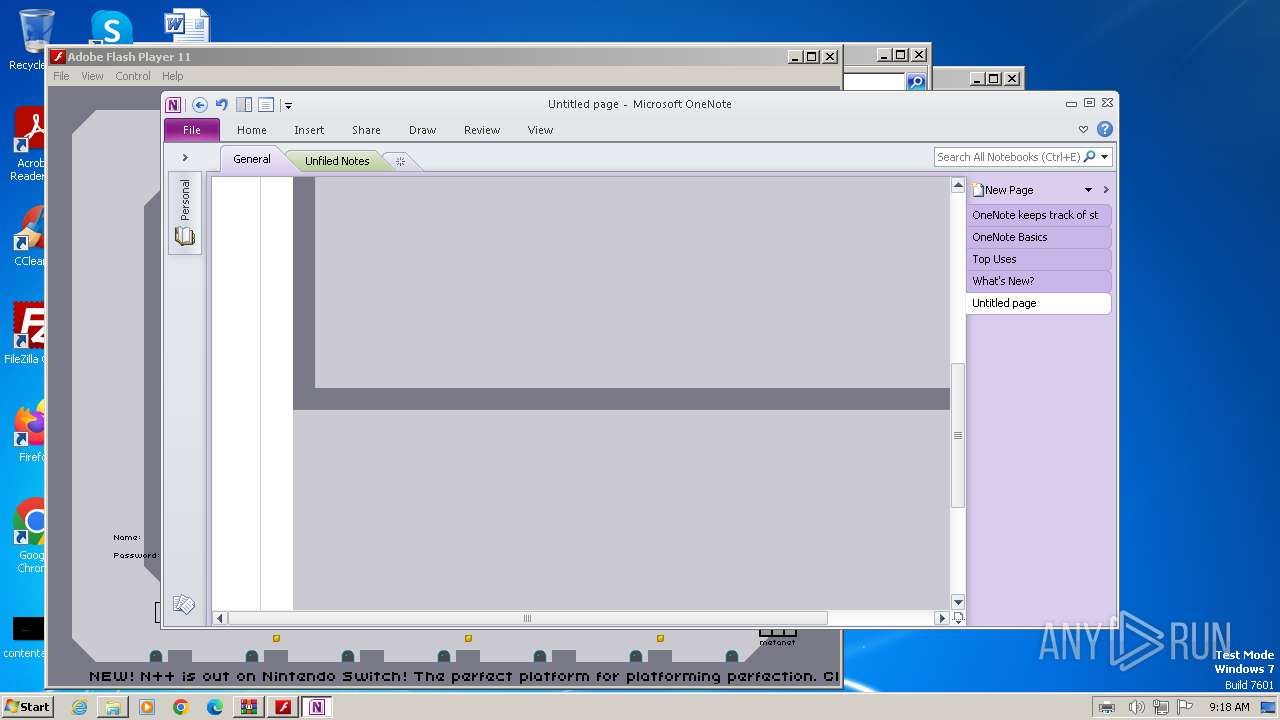Open the volume control in system tray
Viewport: 1280px width, 720px height.
tap(1136, 707)
